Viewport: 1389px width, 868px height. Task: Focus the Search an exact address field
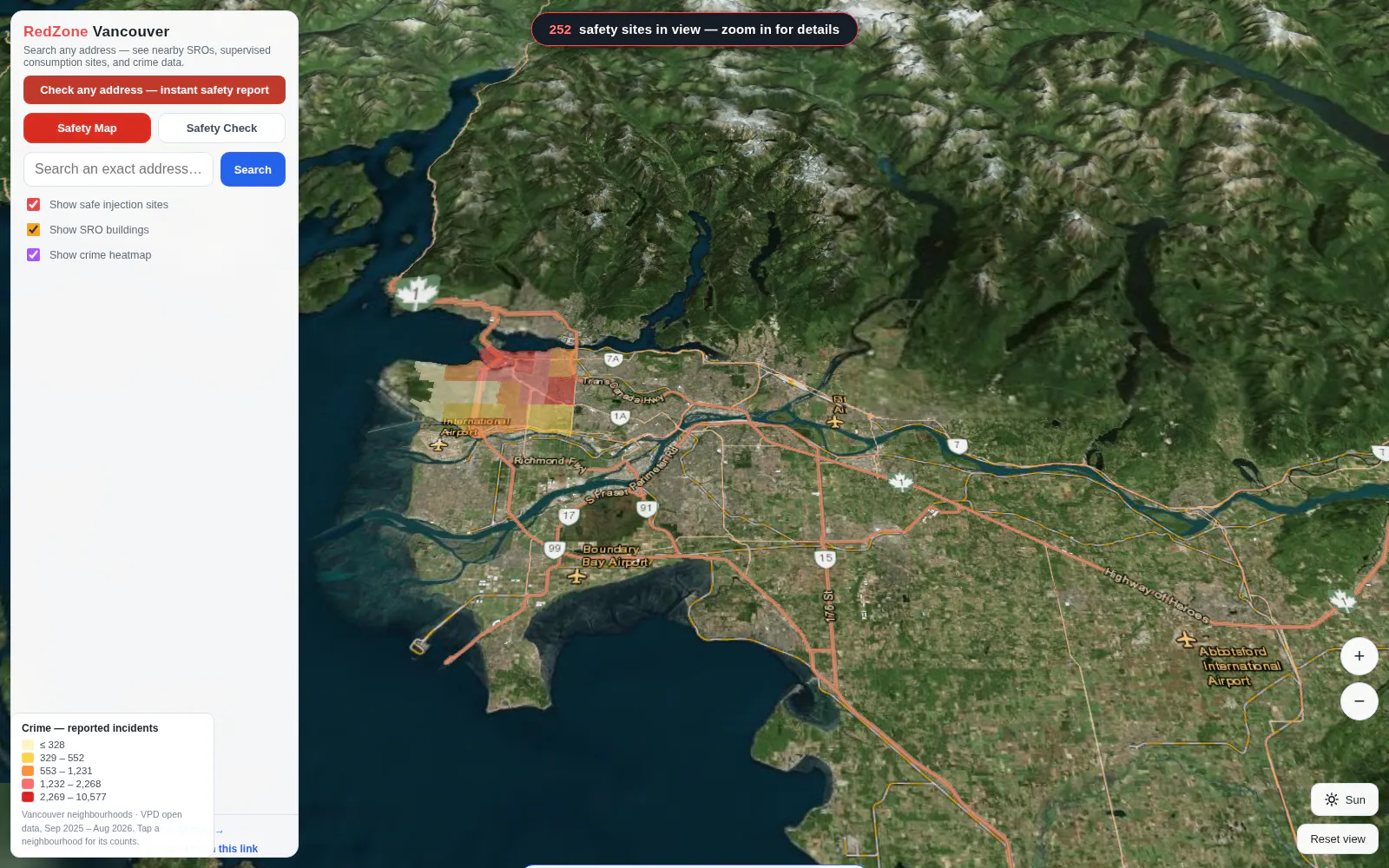[118, 169]
